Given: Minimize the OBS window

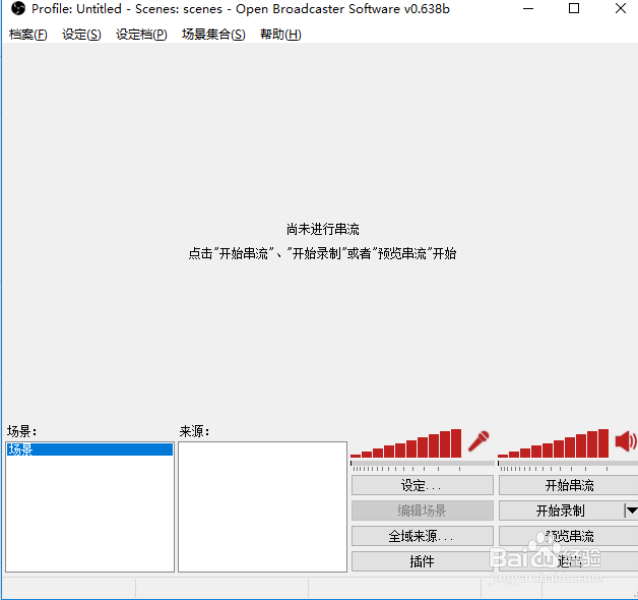Looking at the screenshot, I should coord(528,8).
